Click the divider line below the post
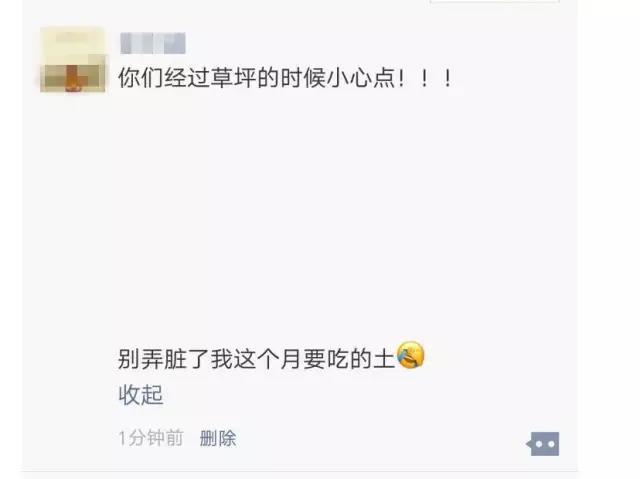This screenshot has height=479, width=640. (x=300, y=471)
